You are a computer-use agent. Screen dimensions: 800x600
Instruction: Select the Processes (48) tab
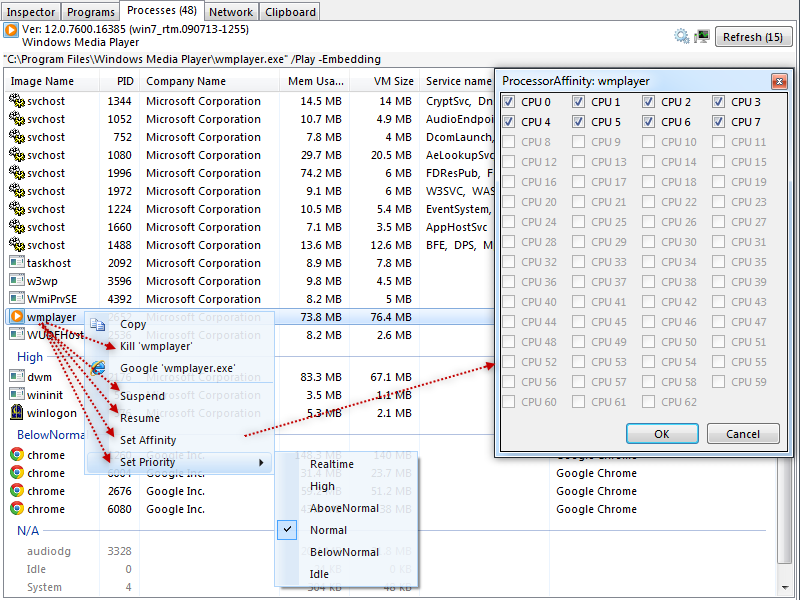(x=162, y=10)
